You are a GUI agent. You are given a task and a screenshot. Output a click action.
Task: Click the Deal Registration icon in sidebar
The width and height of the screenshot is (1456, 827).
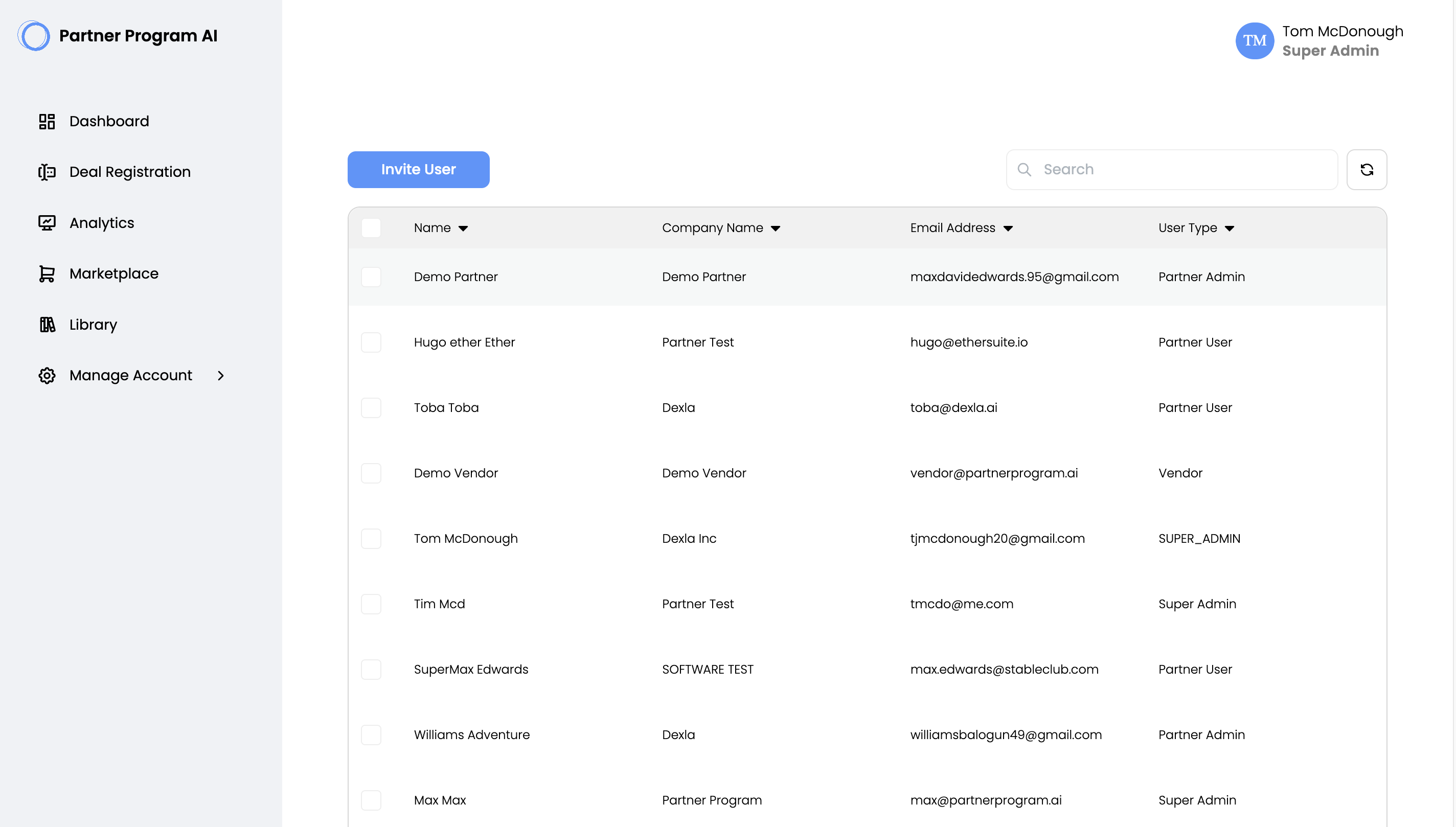[47, 172]
